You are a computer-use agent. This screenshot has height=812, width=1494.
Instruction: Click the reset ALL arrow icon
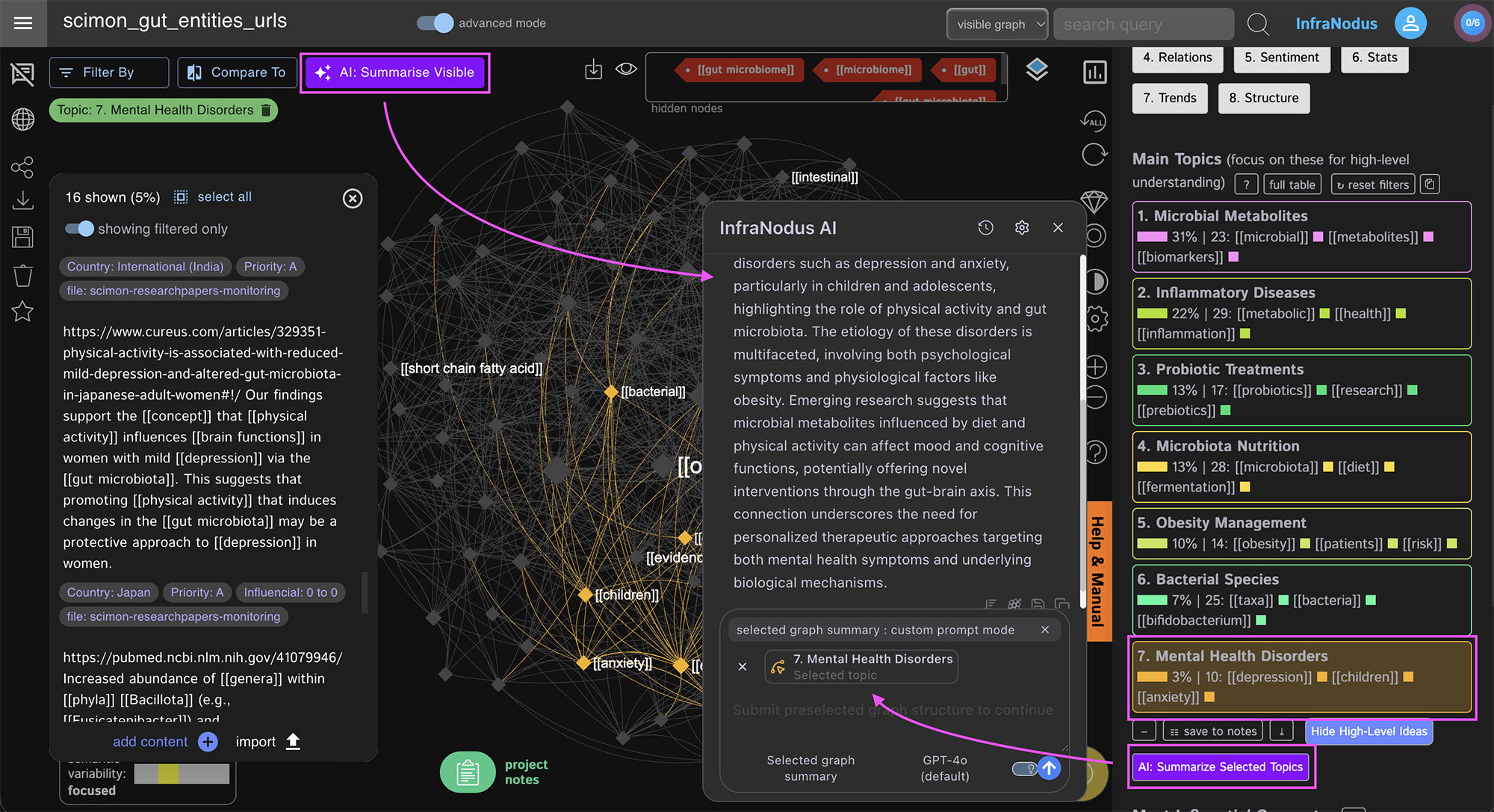[x=1094, y=120]
